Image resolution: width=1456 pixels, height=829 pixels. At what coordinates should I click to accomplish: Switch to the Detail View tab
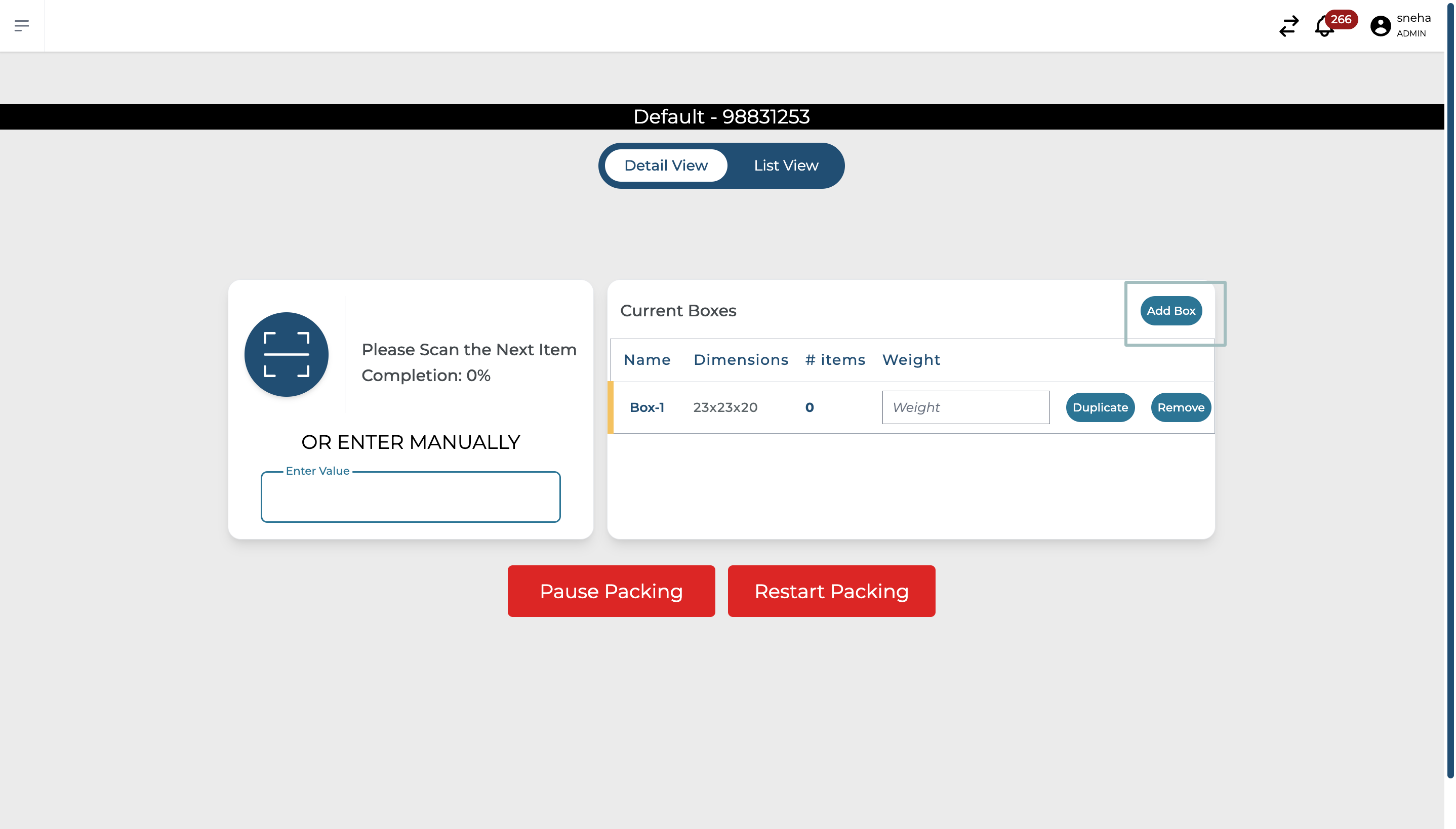point(666,165)
